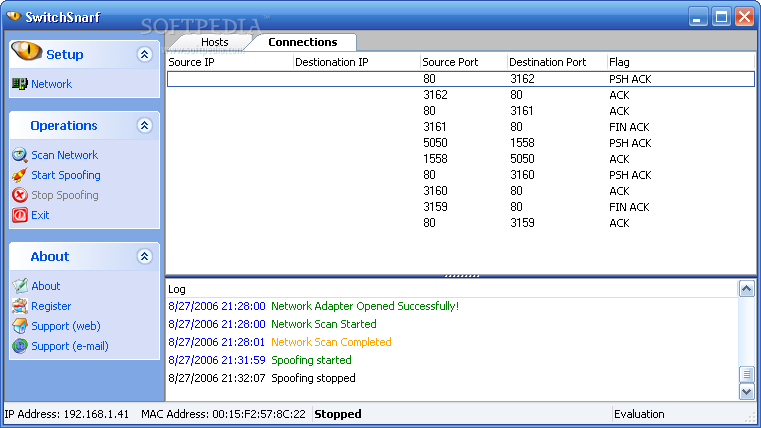Click the Support (web) icon

[19, 326]
